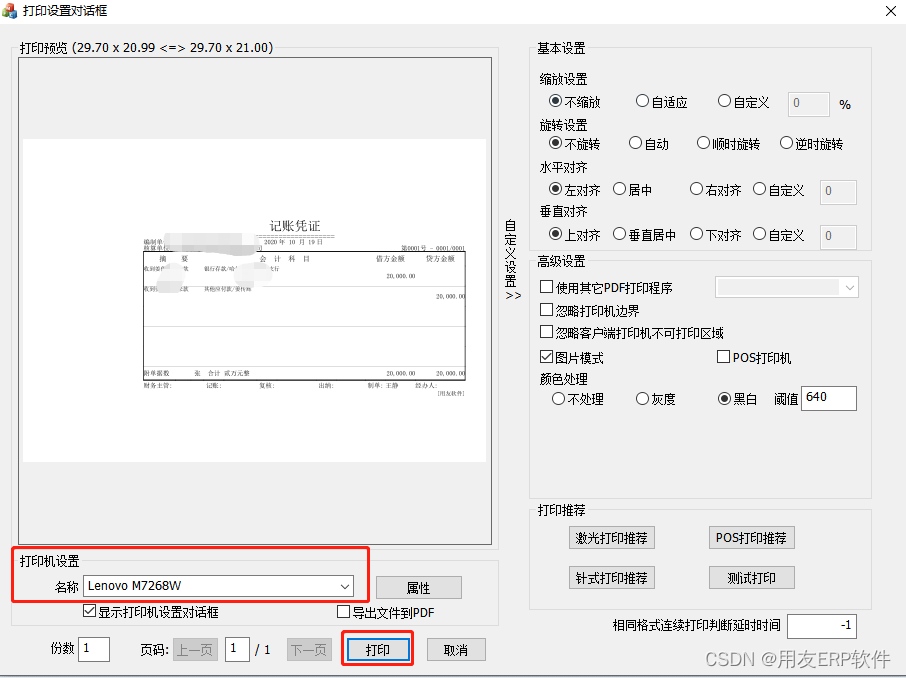Click the custom scaling percent field
This screenshot has height=678, width=906.
[x=809, y=104]
